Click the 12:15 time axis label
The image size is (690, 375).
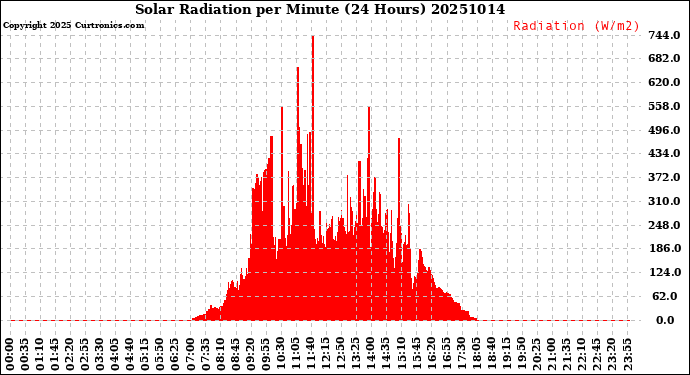coord(326,354)
